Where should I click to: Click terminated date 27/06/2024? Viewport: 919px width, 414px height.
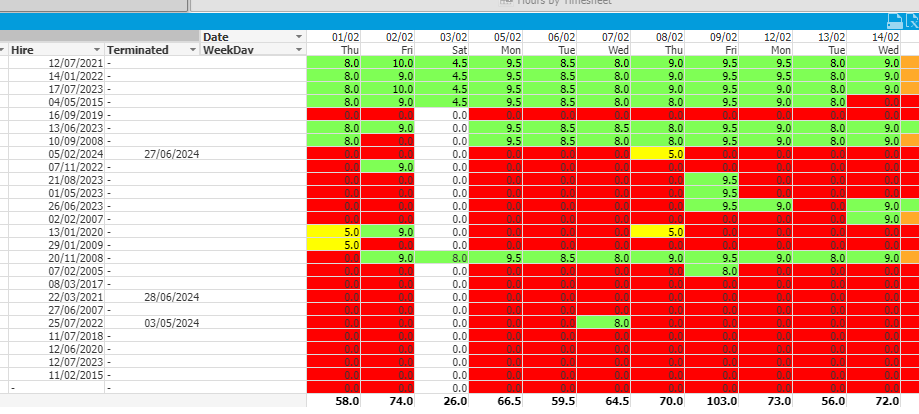[x=172, y=154]
